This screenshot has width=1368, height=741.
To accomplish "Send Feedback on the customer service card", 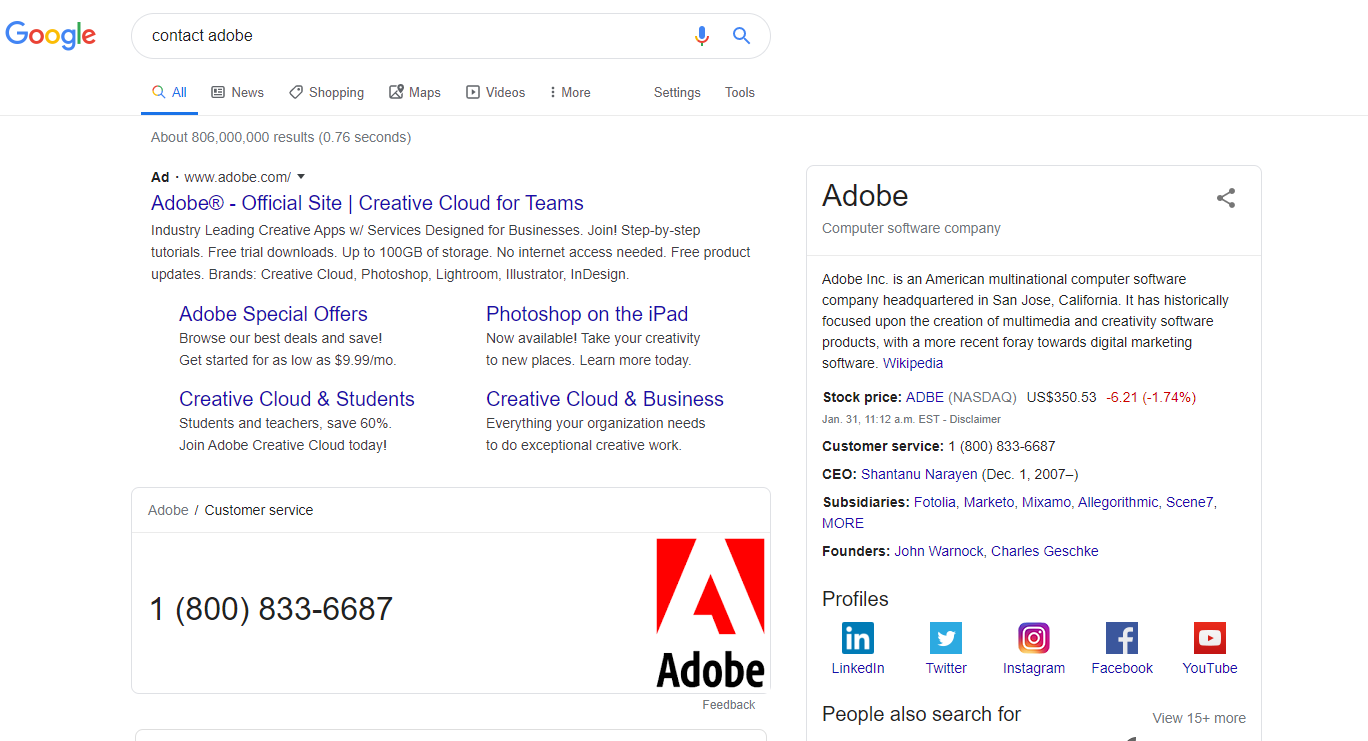I will tap(729, 705).
